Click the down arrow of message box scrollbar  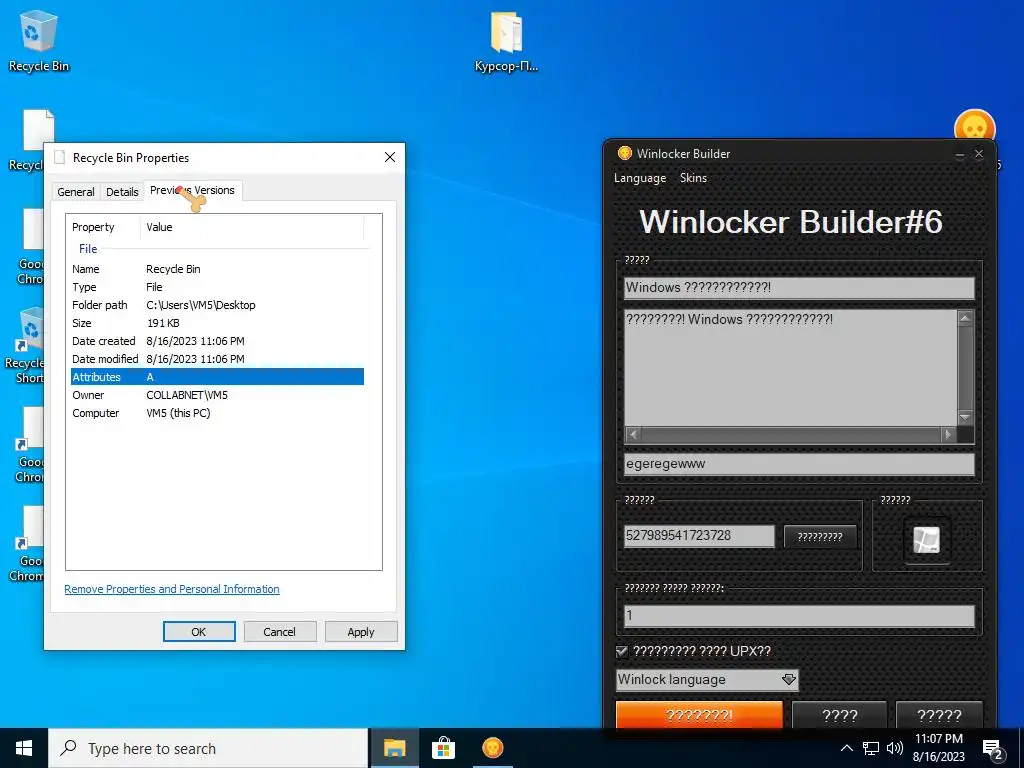[x=965, y=417]
